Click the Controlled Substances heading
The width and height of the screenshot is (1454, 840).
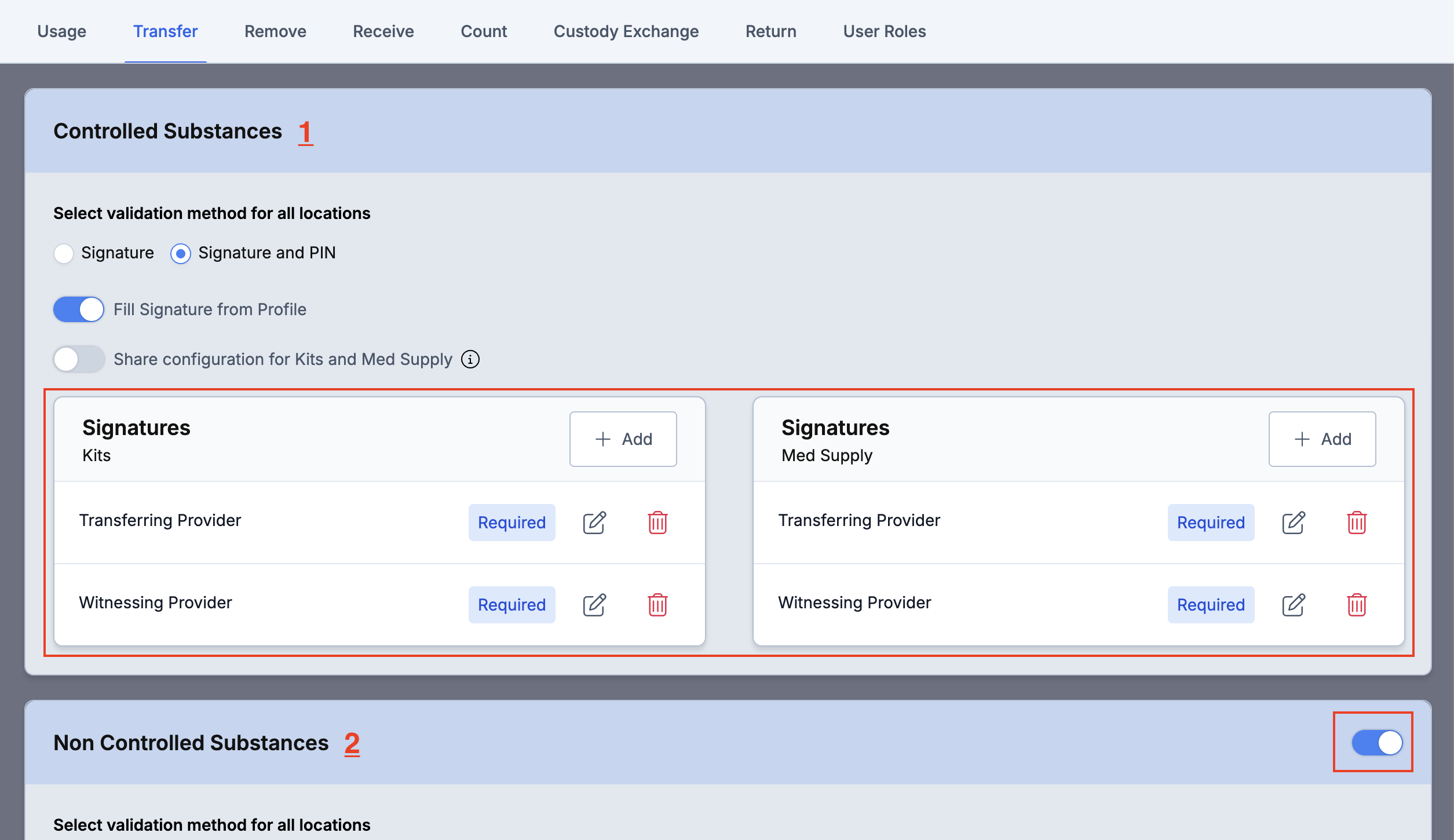click(168, 132)
